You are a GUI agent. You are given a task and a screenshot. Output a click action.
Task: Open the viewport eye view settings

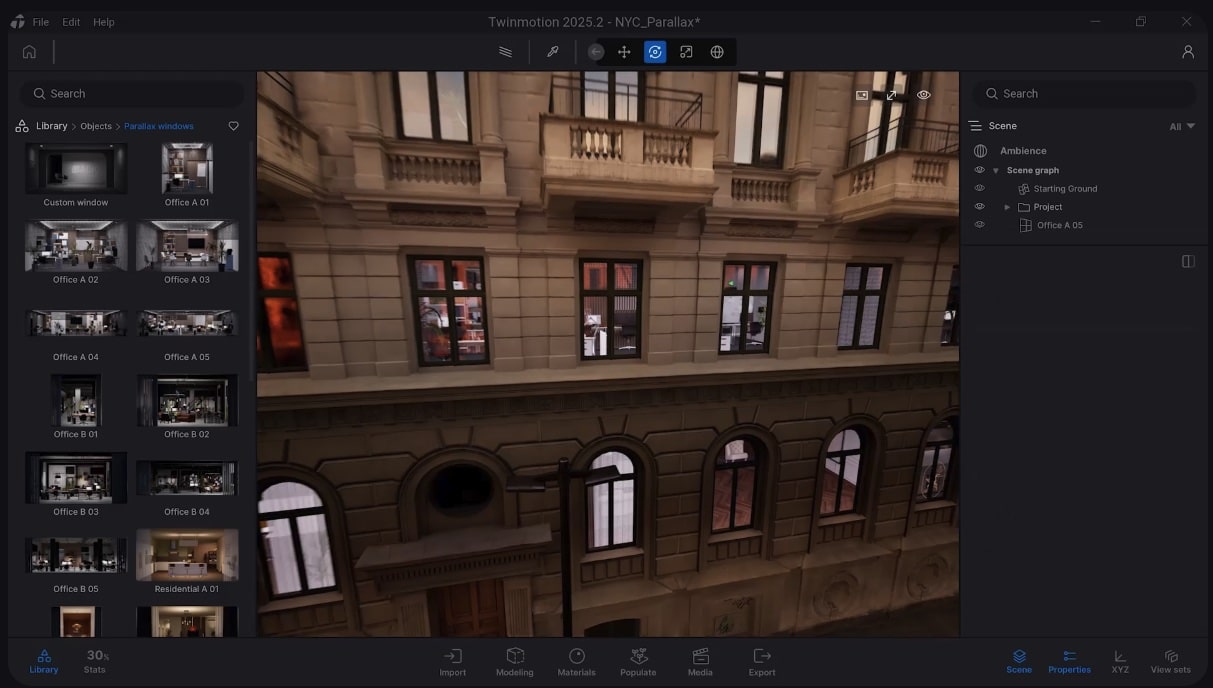[x=923, y=95]
